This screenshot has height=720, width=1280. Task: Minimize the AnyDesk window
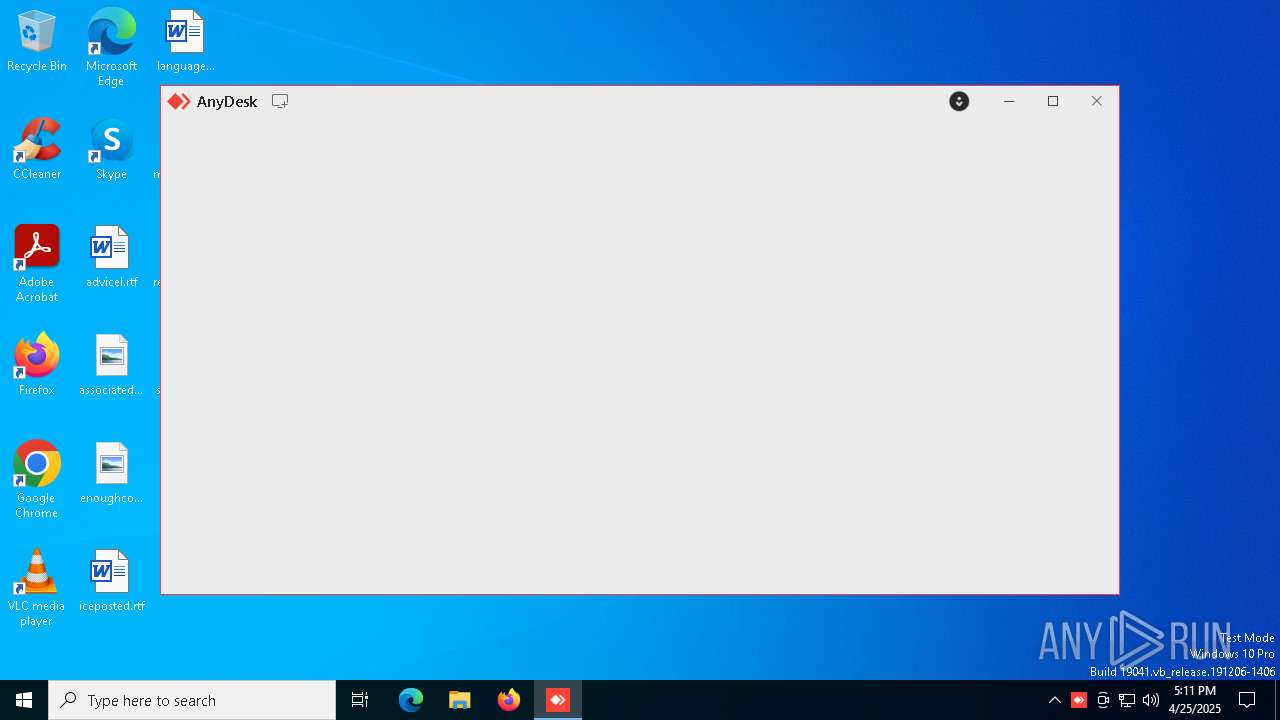(x=1009, y=101)
